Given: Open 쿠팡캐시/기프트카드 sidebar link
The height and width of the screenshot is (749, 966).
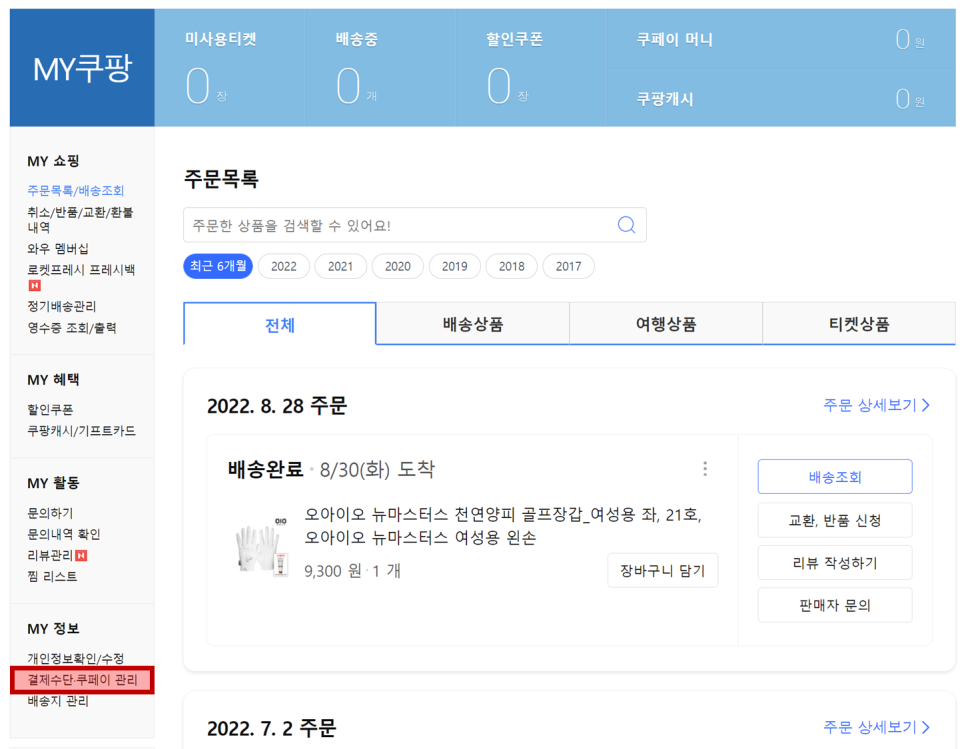Looking at the screenshot, I should coord(81,431).
